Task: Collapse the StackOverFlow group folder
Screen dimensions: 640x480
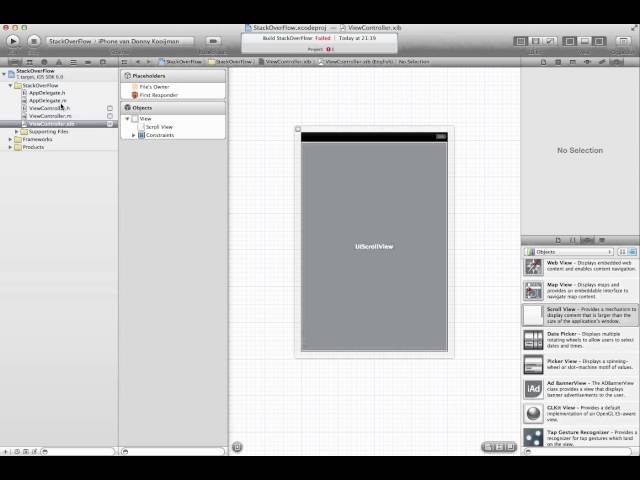Action: [x=10, y=85]
